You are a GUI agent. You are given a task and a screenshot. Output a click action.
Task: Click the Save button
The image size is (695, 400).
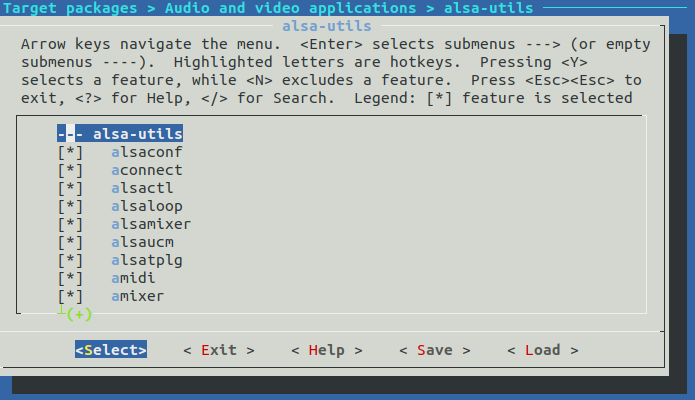click(x=435, y=350)
